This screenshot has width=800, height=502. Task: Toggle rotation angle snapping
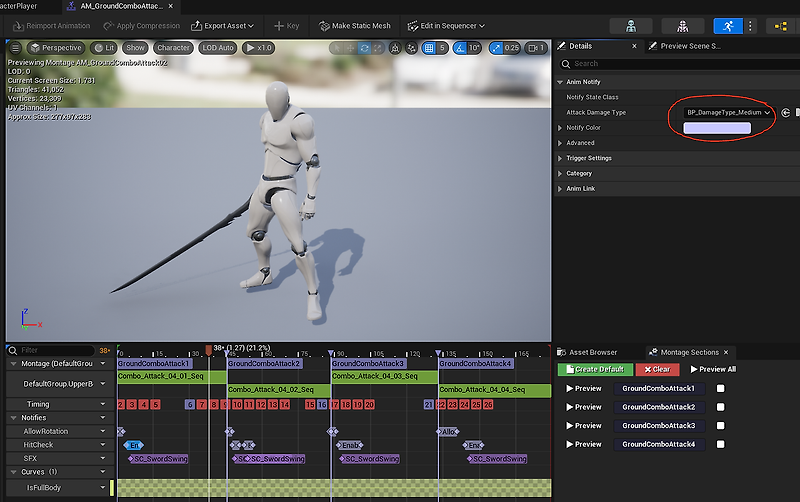[460, 48]
